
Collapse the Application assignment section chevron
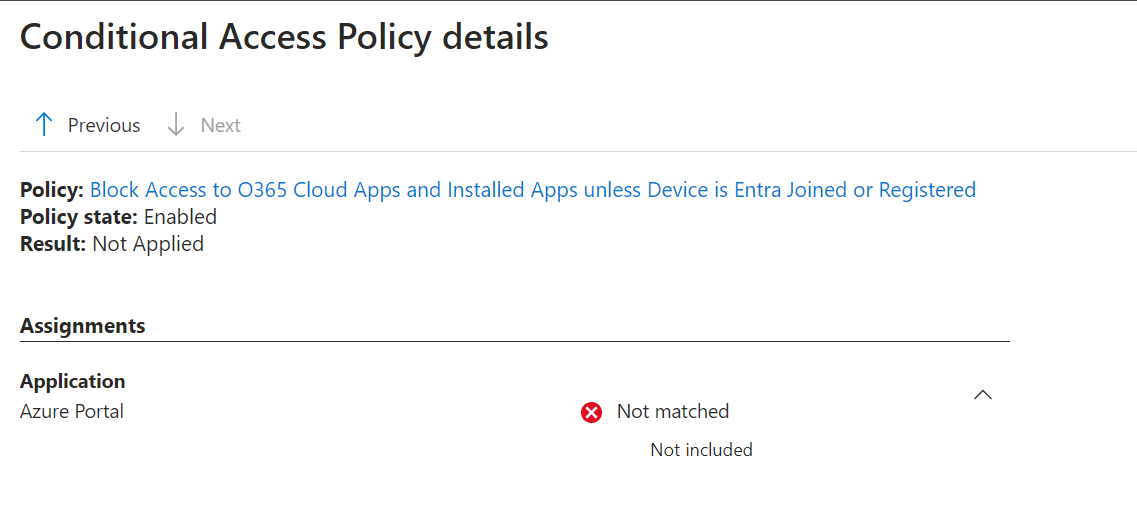point(983,395)
